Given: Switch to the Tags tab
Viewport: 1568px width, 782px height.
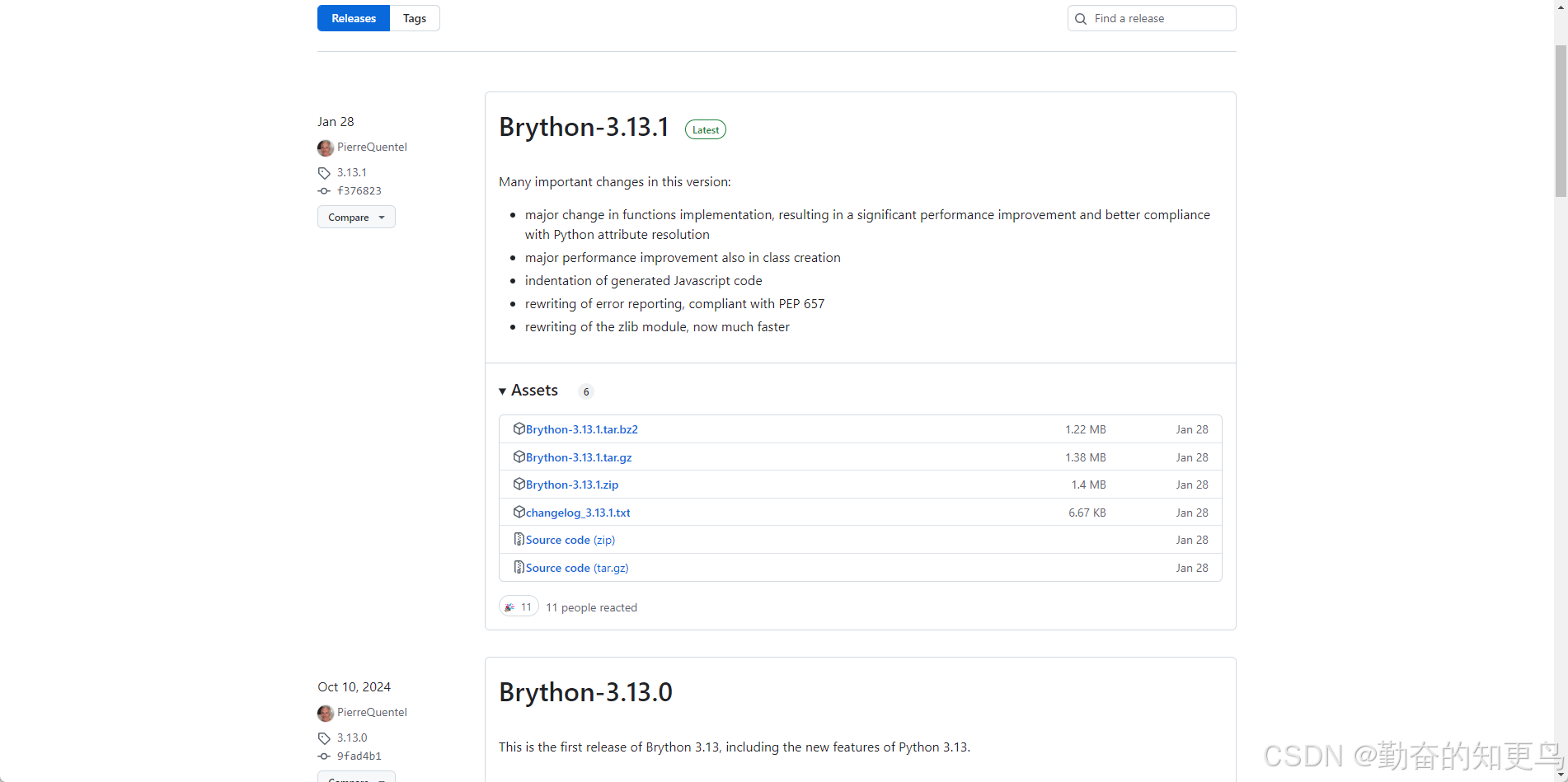Looking at the screenshot, I should [x=415, y=18].
